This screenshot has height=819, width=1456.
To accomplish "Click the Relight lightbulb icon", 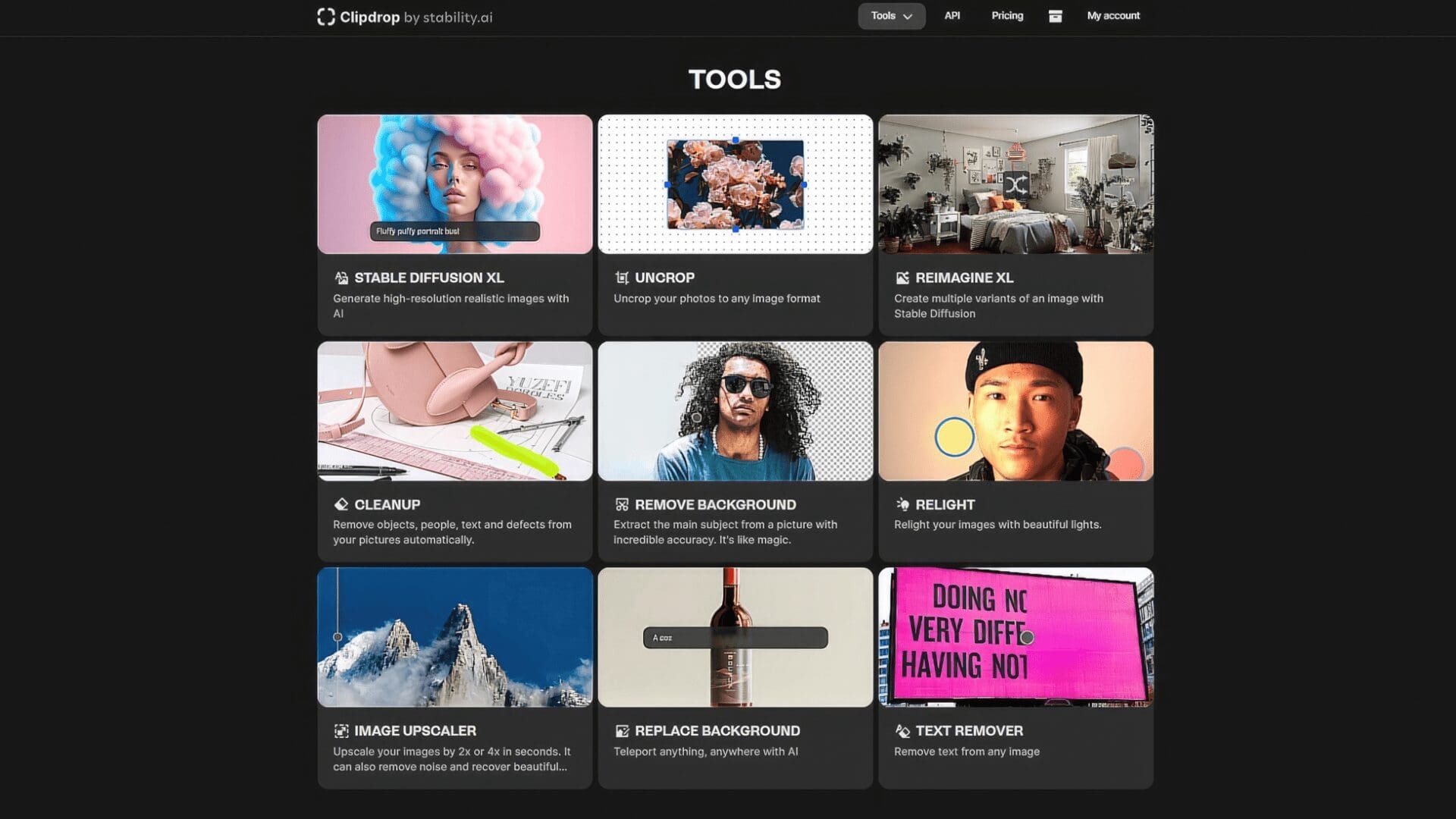I will point(902,504).
